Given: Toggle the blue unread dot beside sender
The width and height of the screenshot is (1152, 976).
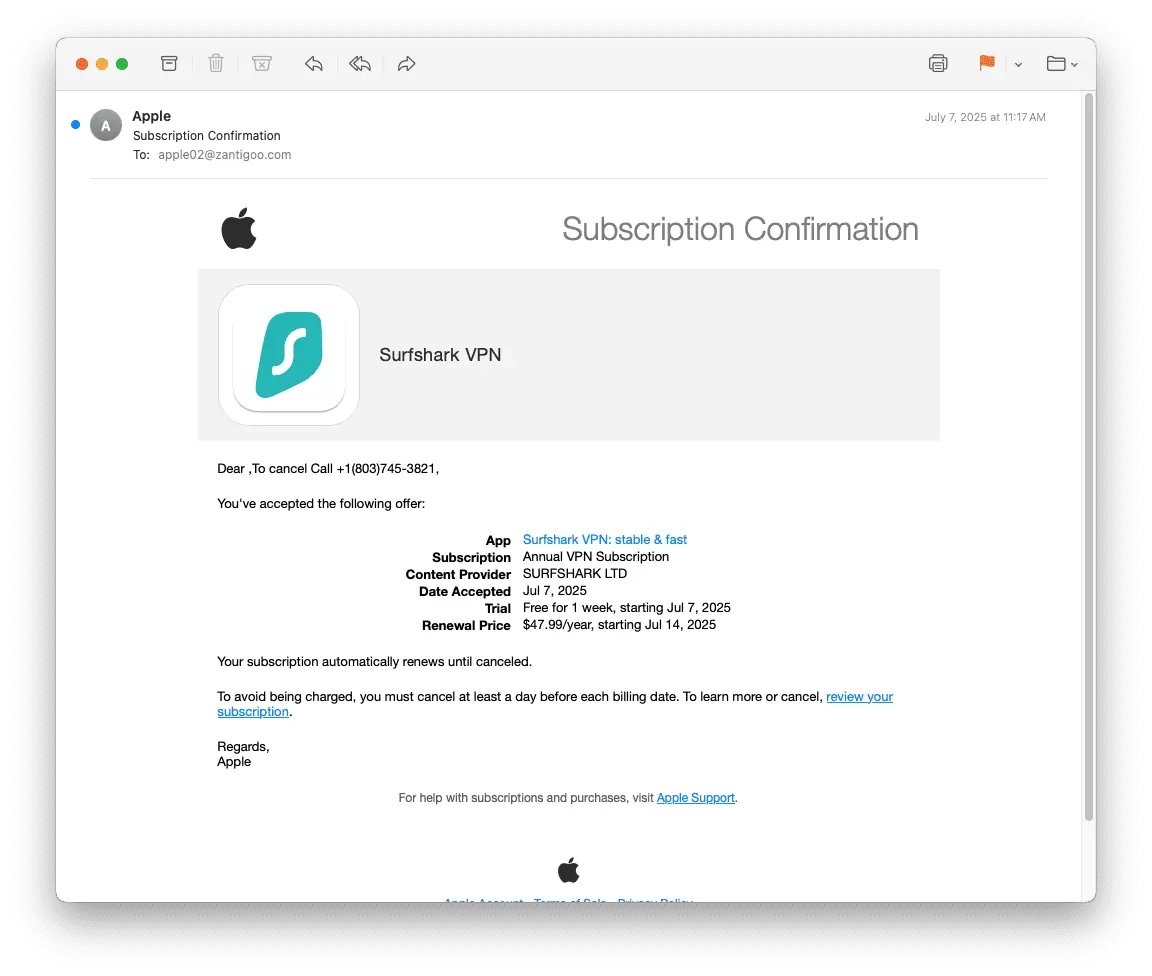Looking at the screenshot, I should 75,125.
